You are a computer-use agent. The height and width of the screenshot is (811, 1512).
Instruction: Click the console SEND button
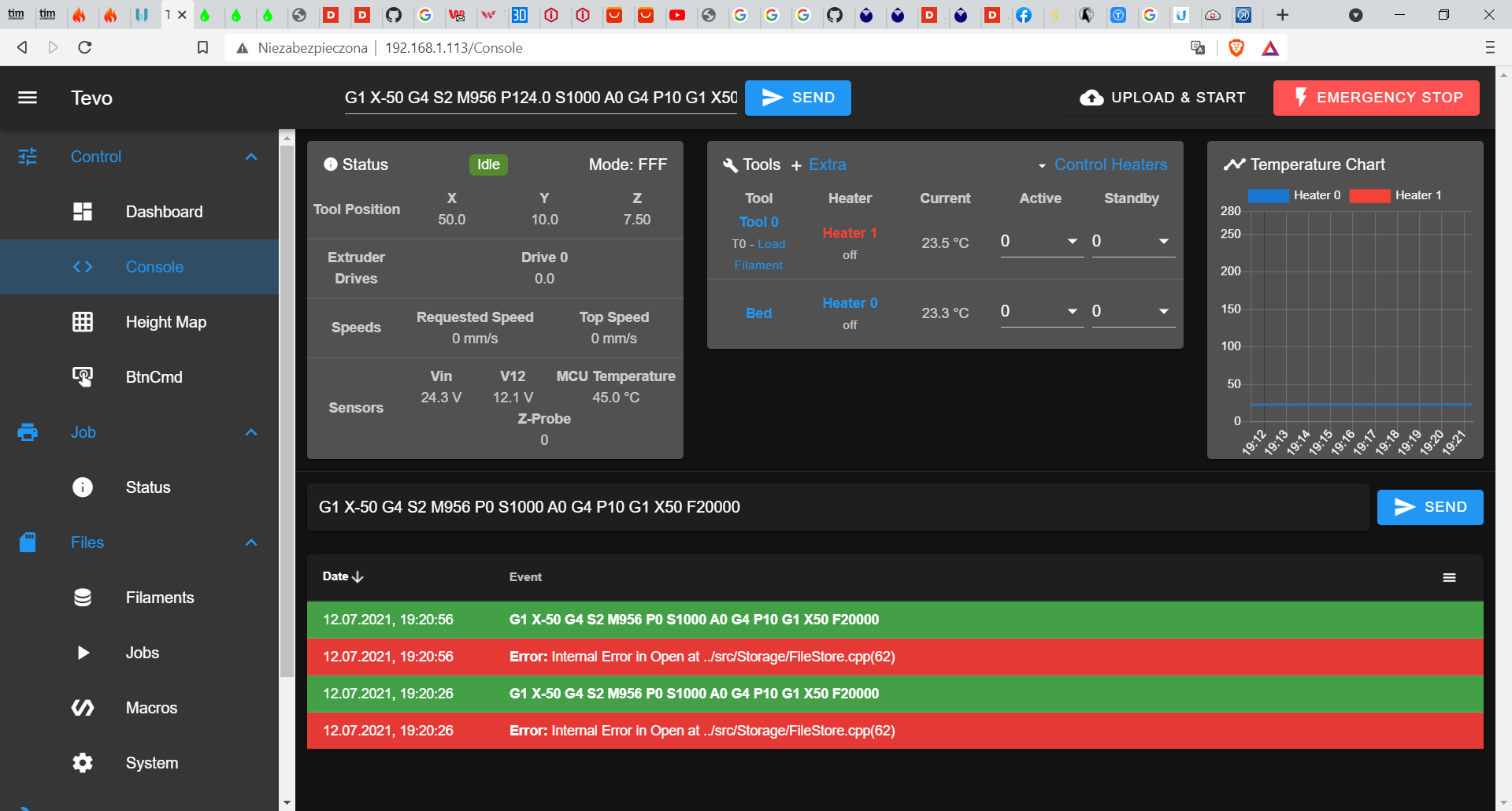tap(1430, 507)
